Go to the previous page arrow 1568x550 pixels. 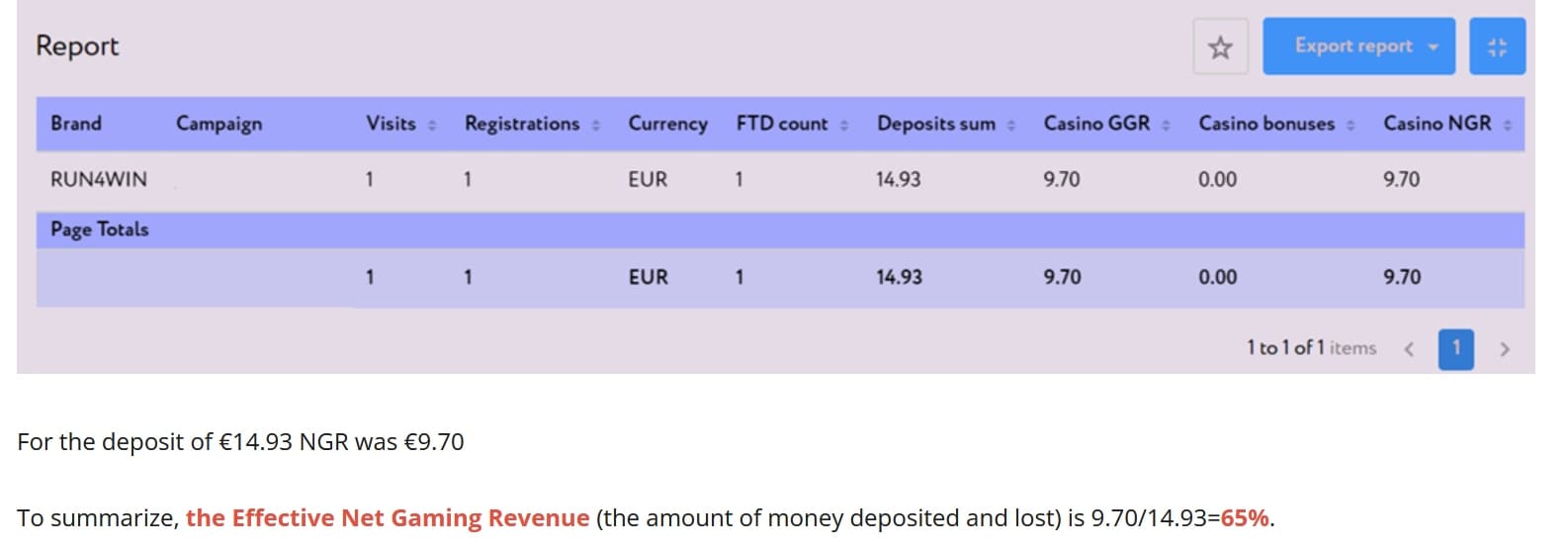pyautogui.click(x=1409, y=348)
